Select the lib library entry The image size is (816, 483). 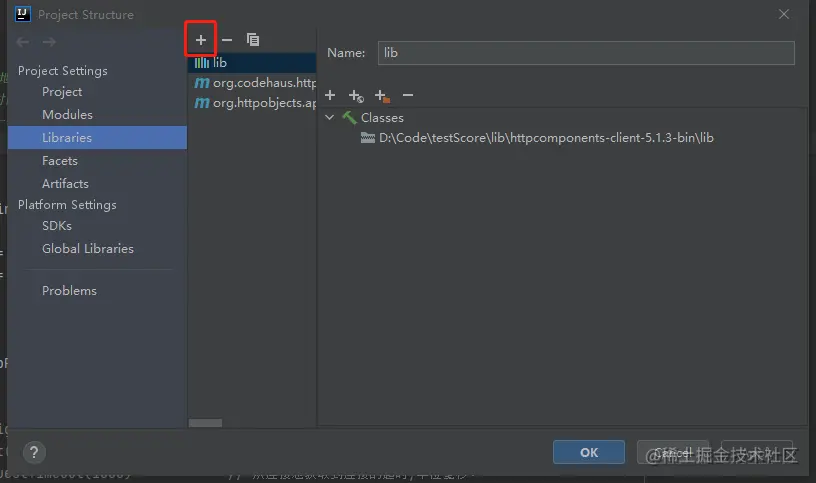click(252, 62)
